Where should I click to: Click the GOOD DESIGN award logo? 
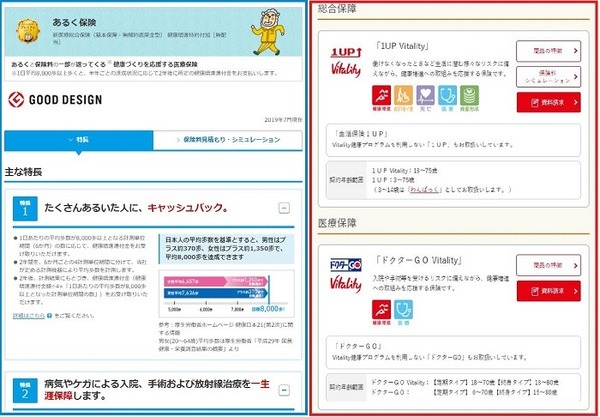click(x=55, y=100)
